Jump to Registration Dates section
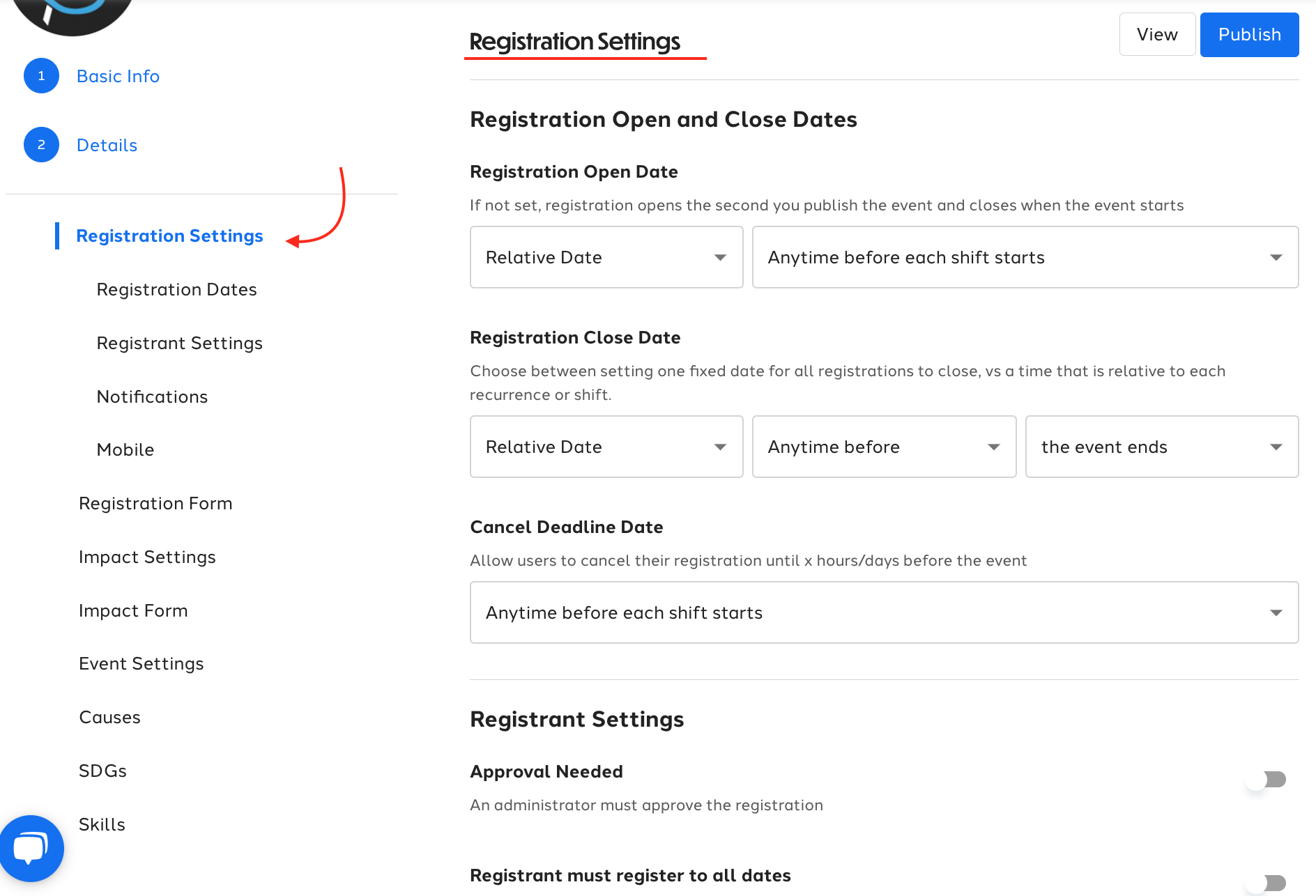1316x896 pixels. [x=176, y=289]
